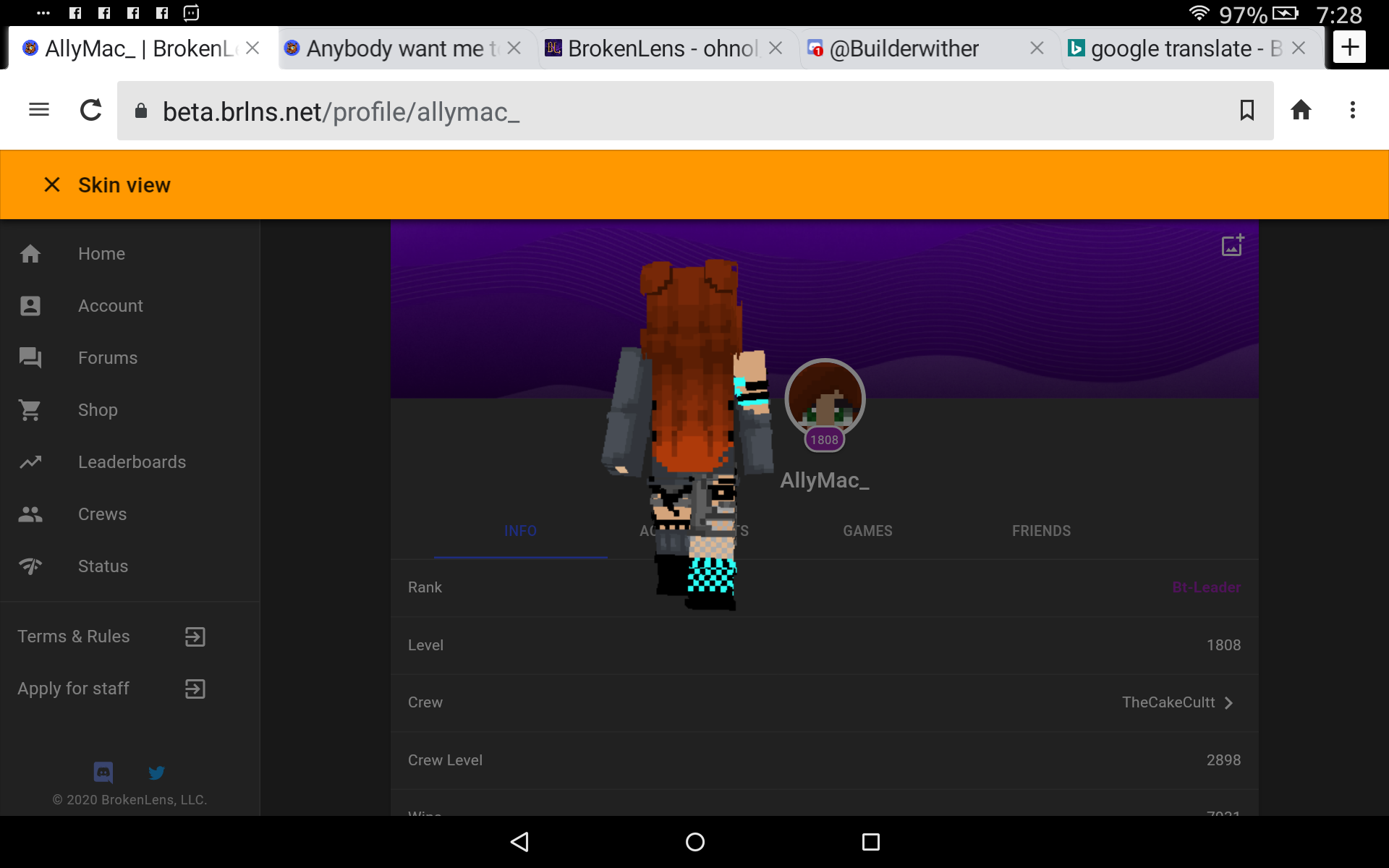Select the FRIENDS profile tab
The width and height of the screenshot is (1389, 868).
point(1041,531)
